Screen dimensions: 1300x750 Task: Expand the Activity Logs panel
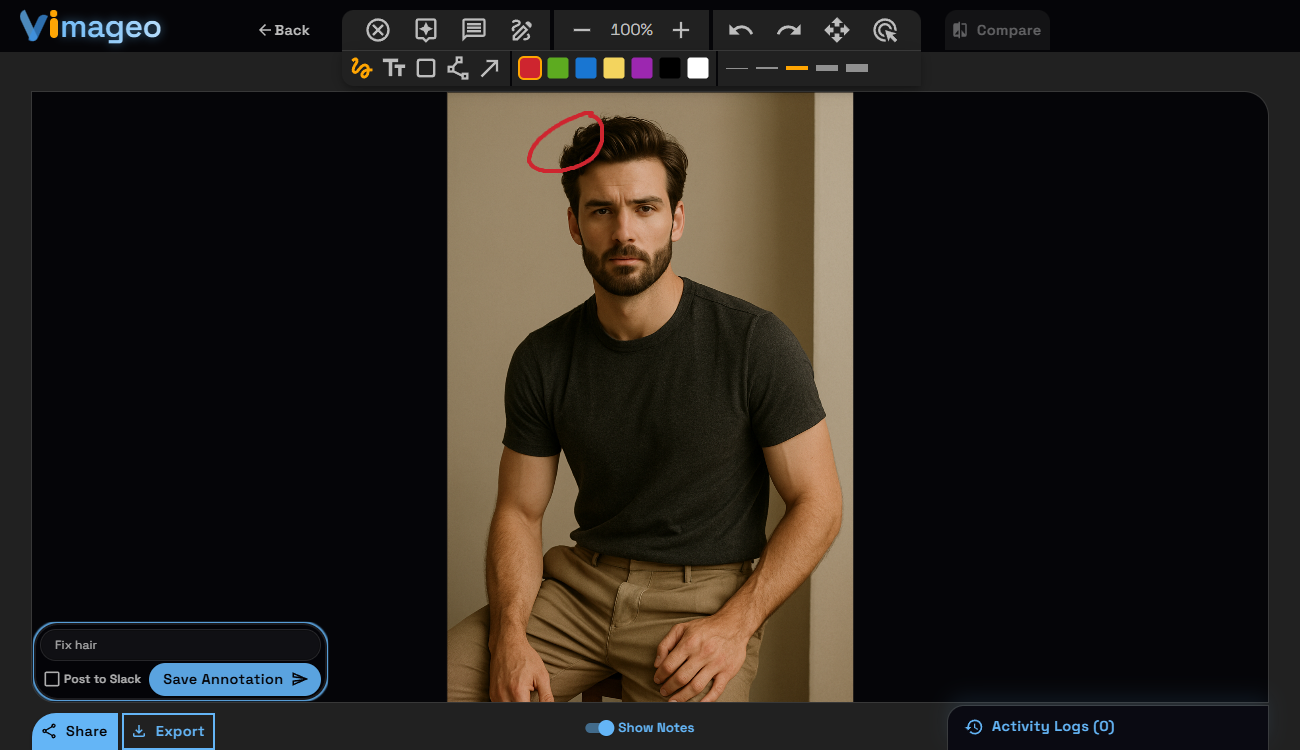point(1108,727)
